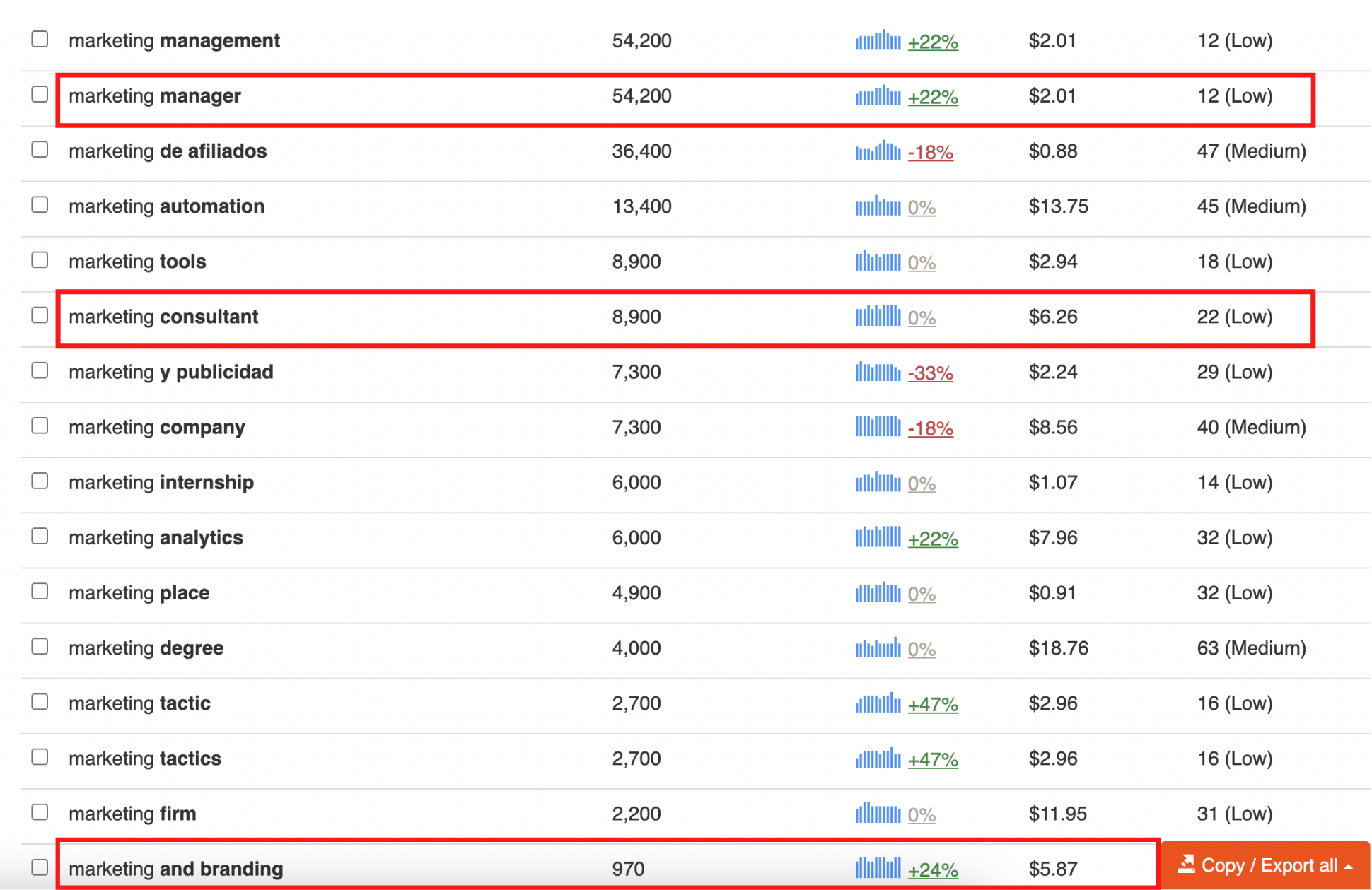Click -33% trend for marketing y publicidad
This screenshot has height=890, width=1372.
pyautogui.click(x=930, y=373)
